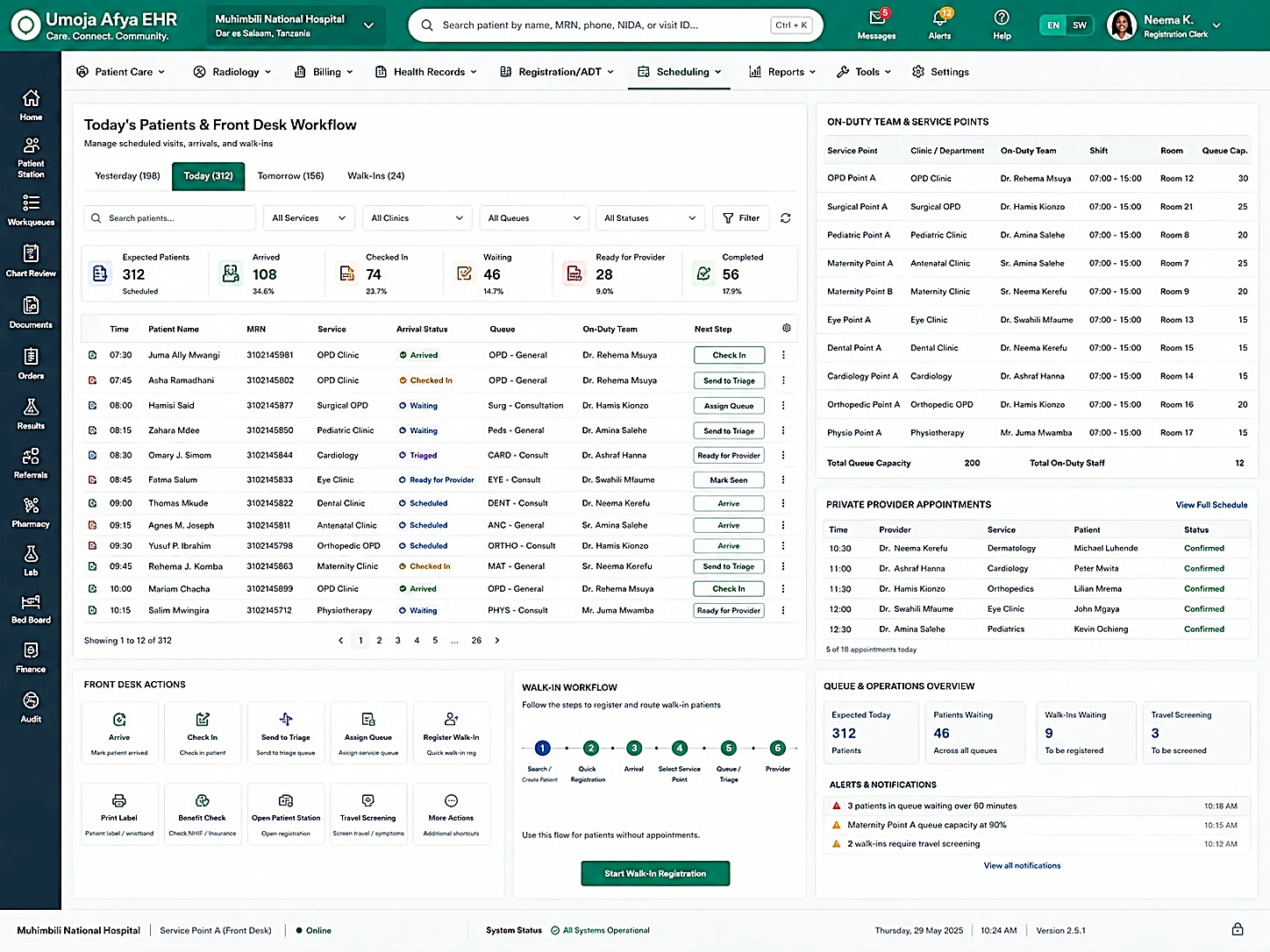Viewport: 1270px width, 952px height.
Task: Open Workqueues from the sidebar
Action: pos(31,210)
